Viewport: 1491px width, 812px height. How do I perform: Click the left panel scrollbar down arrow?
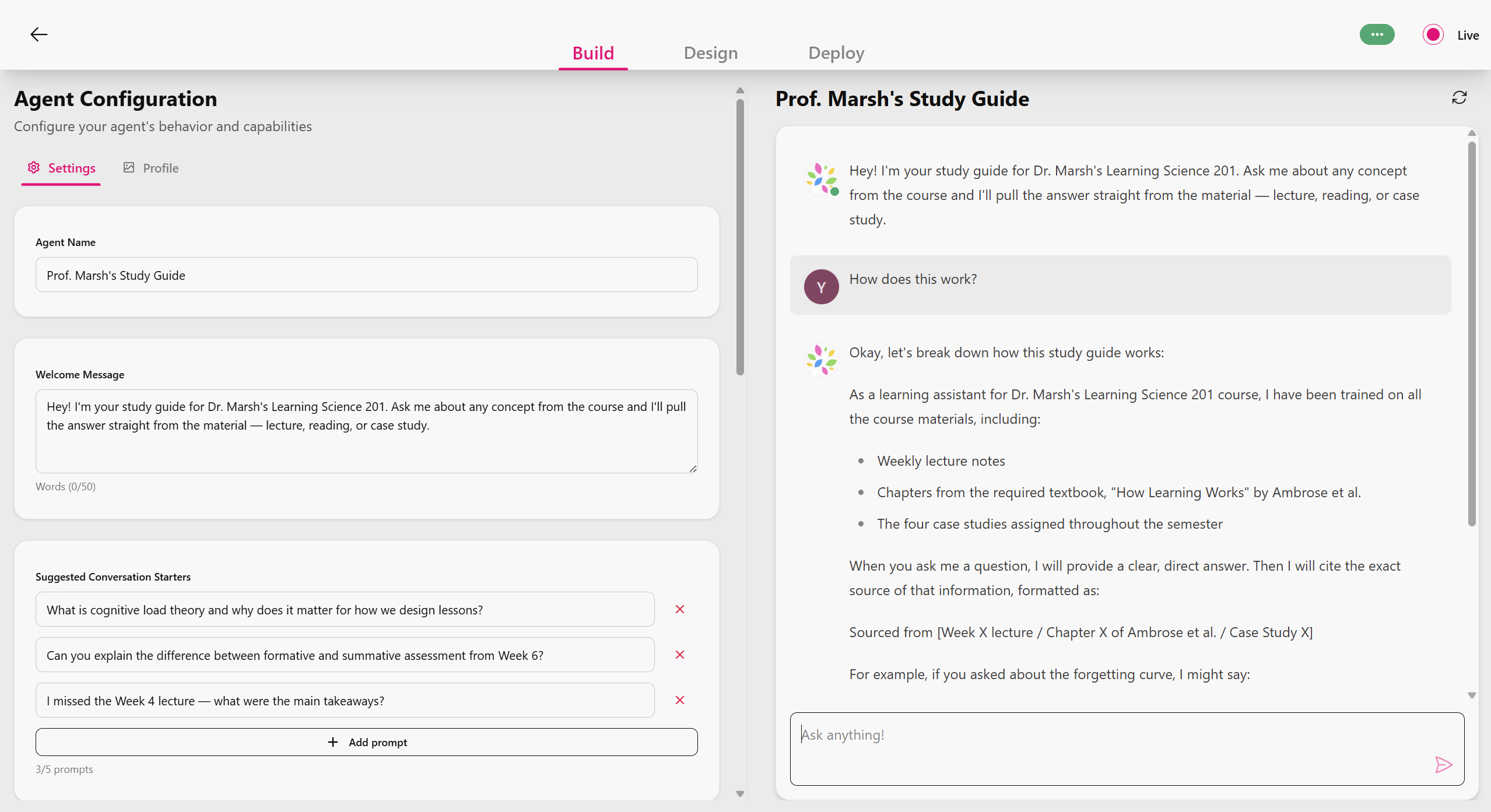pos(739,794)
